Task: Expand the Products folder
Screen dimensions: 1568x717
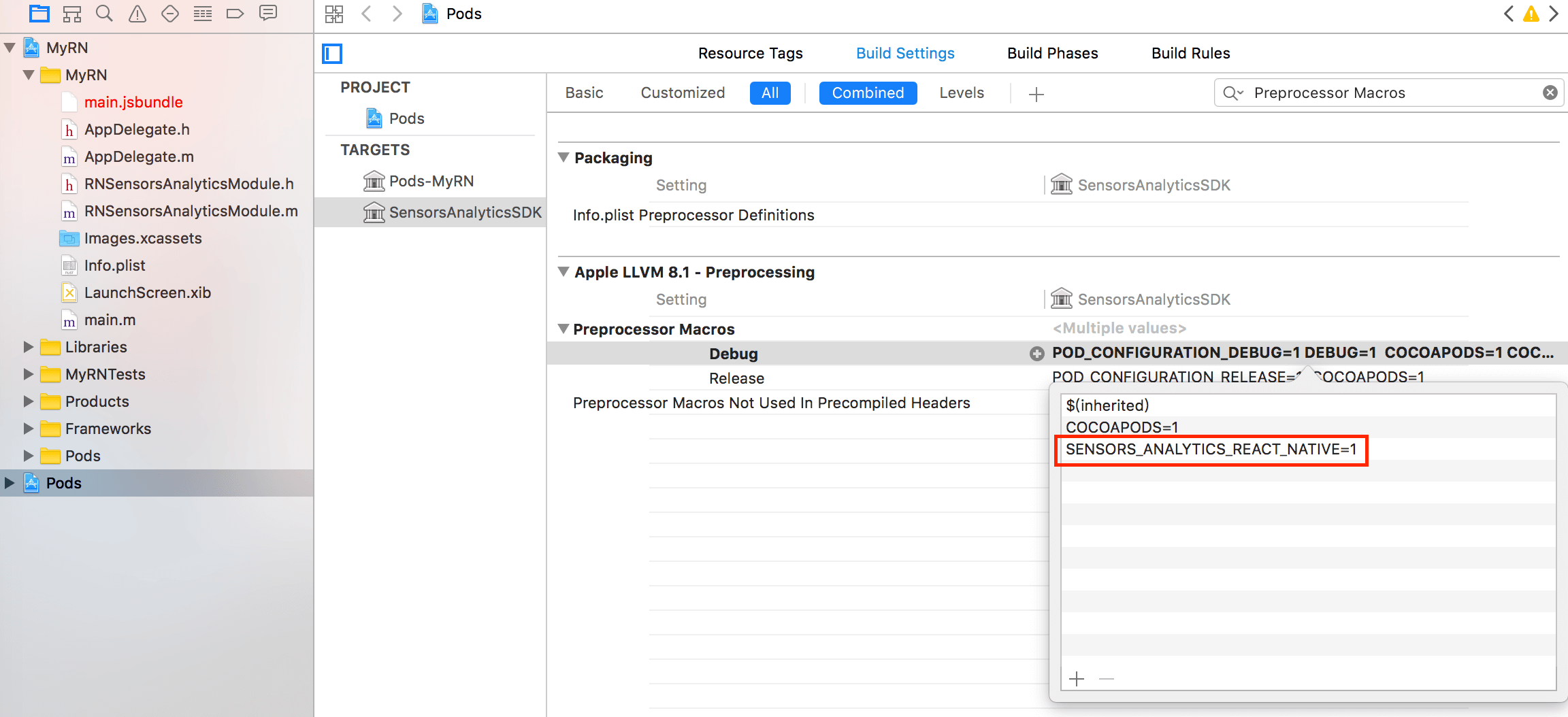Action: [29, 401]
